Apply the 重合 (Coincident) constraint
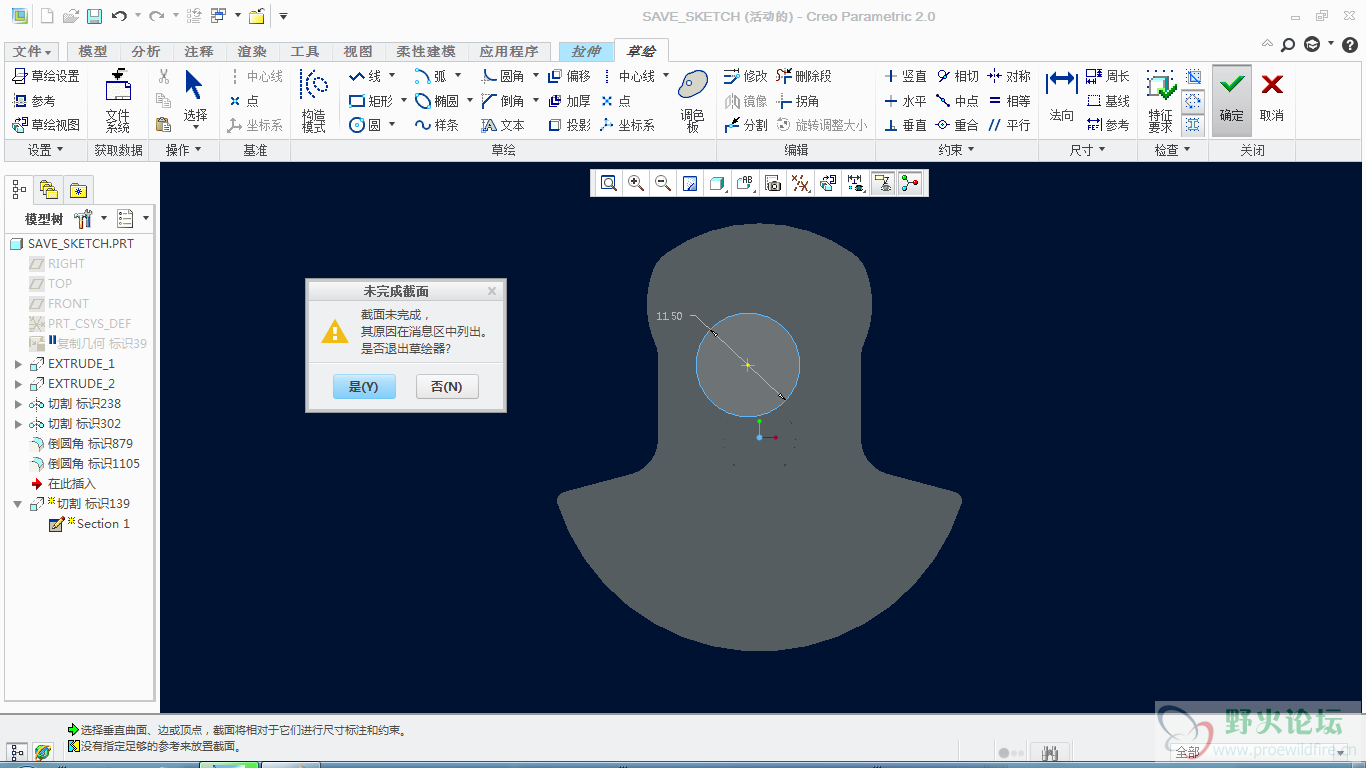Image resolution: width=1366 pixels, height=768 pixels. point(957,125)
